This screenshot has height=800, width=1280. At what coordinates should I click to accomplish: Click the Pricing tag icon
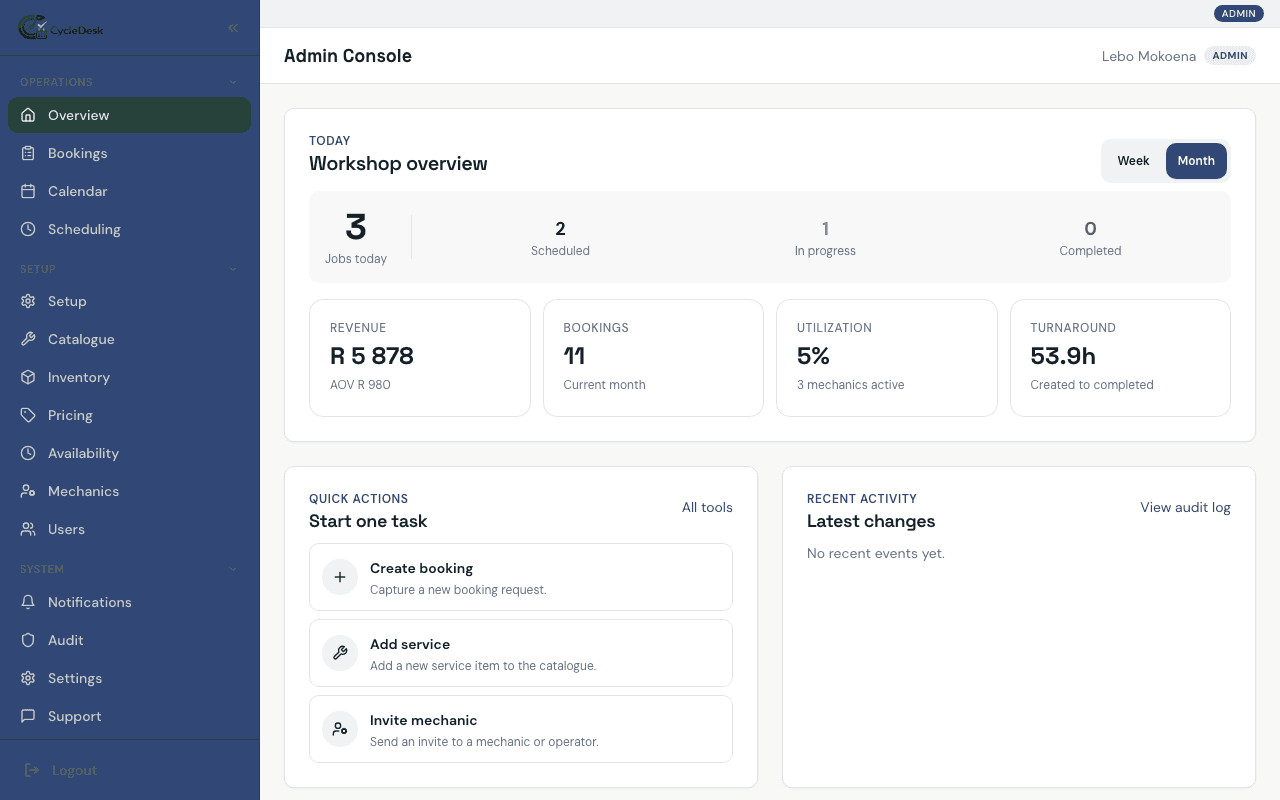click(28, 415)
